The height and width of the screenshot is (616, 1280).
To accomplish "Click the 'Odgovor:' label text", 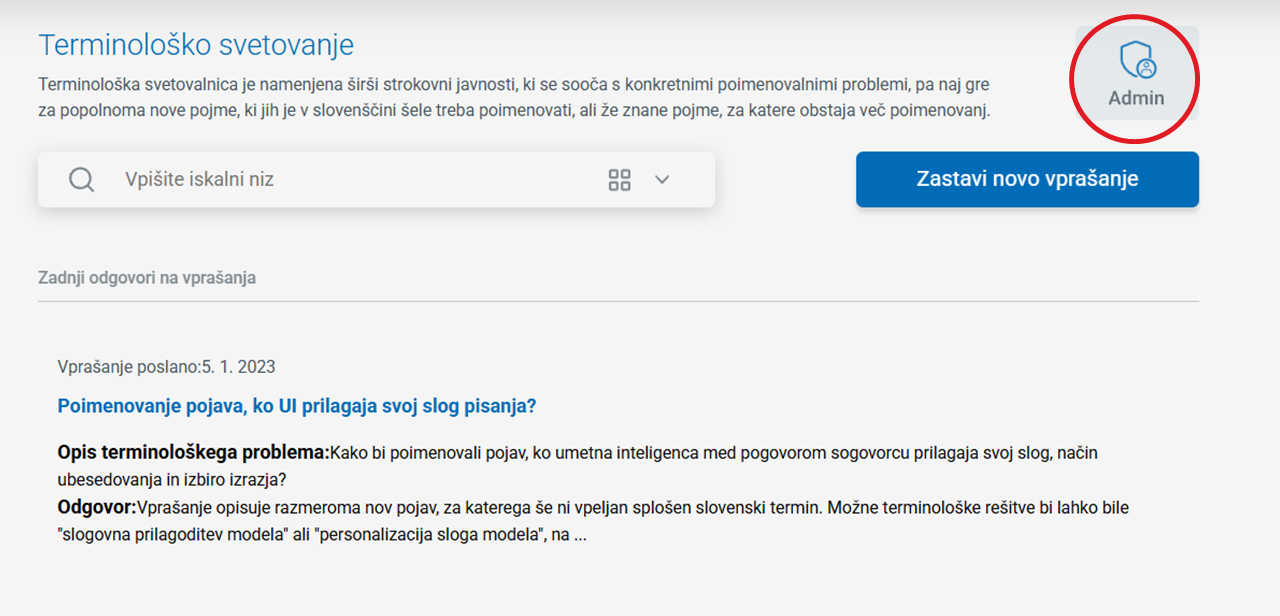I will pyautogui.click(x=97, y=508).
